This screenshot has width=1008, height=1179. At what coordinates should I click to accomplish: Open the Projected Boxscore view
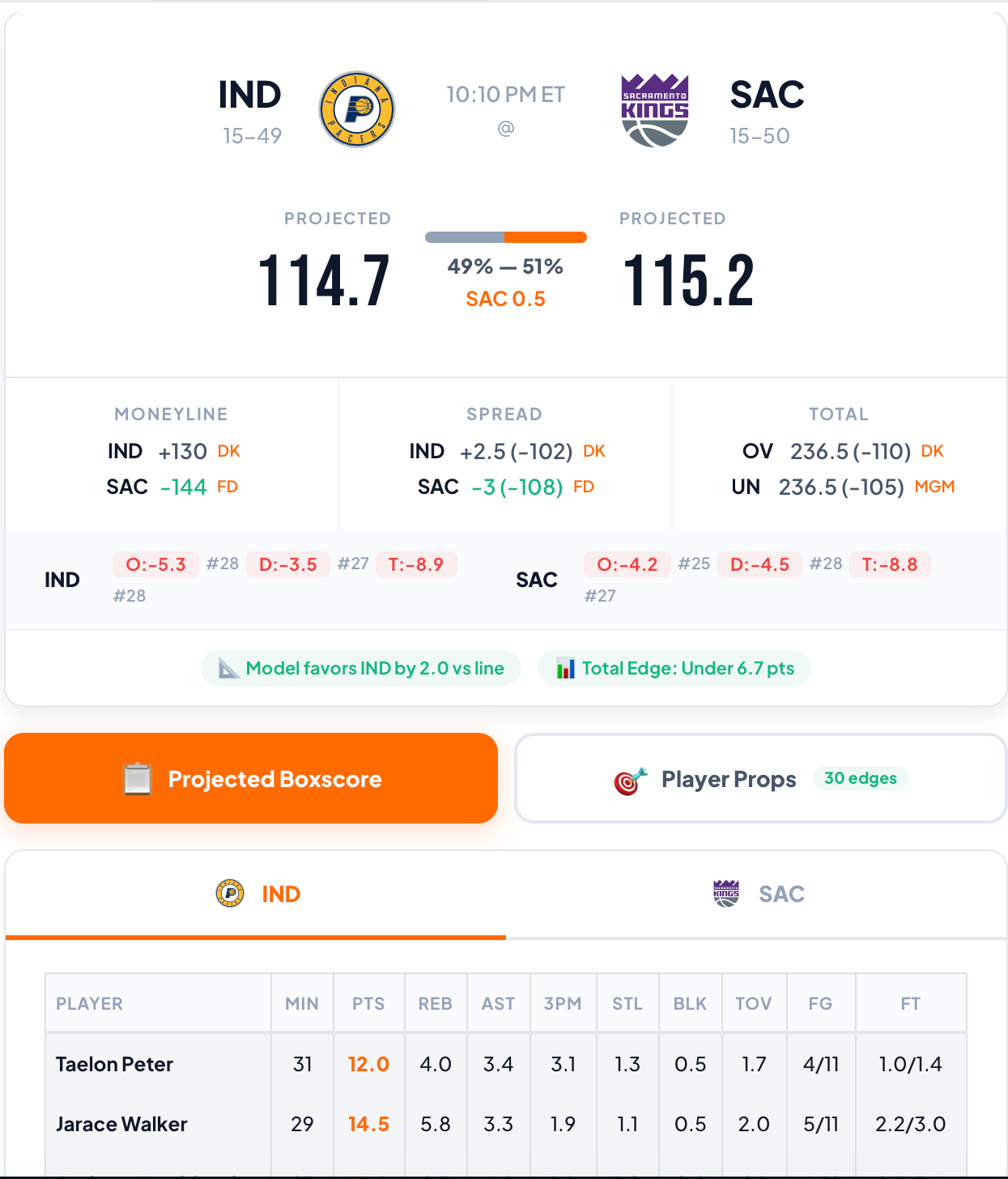point(251,779)
